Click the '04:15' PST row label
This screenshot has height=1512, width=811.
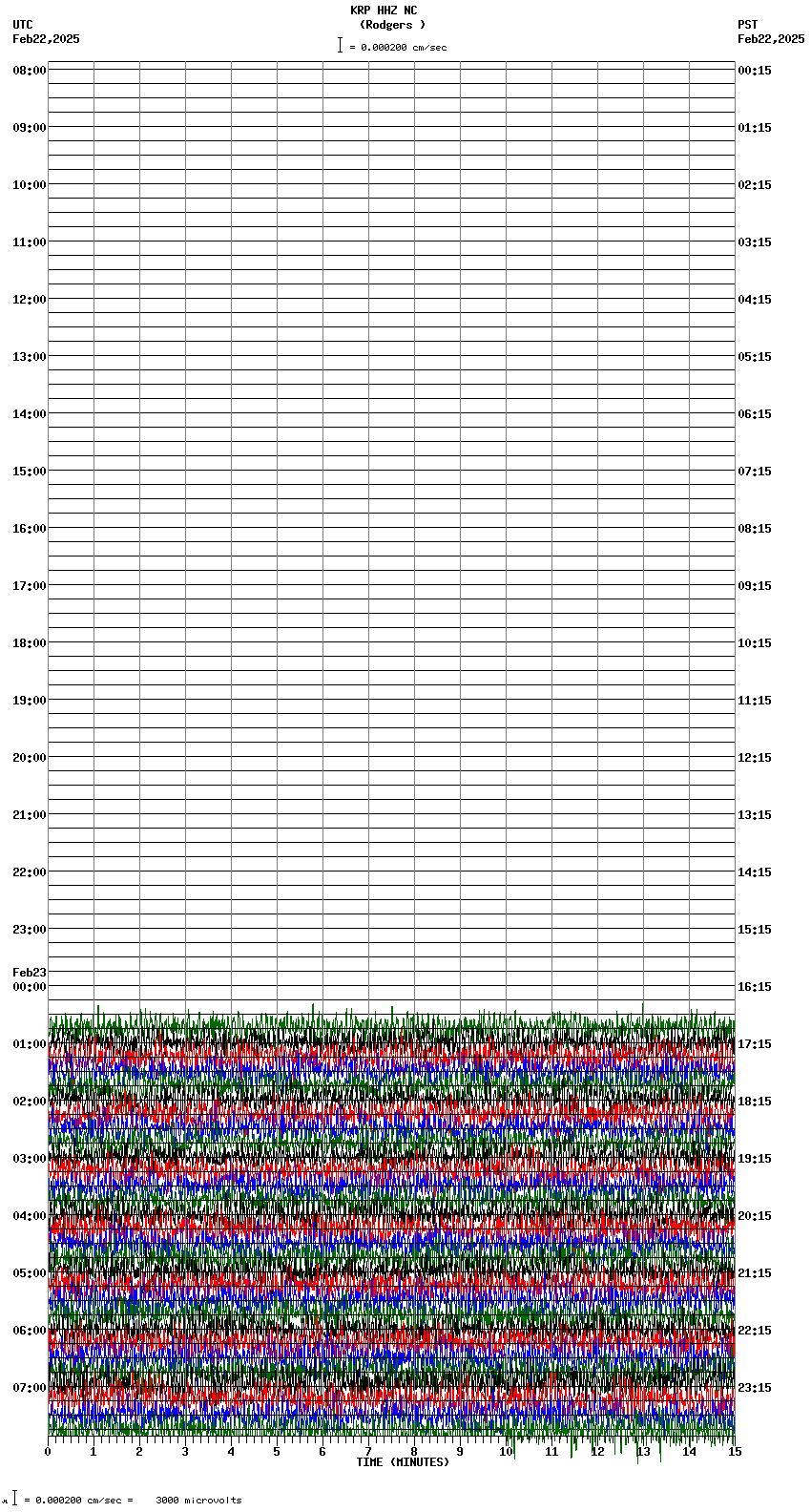click(755, 300)
